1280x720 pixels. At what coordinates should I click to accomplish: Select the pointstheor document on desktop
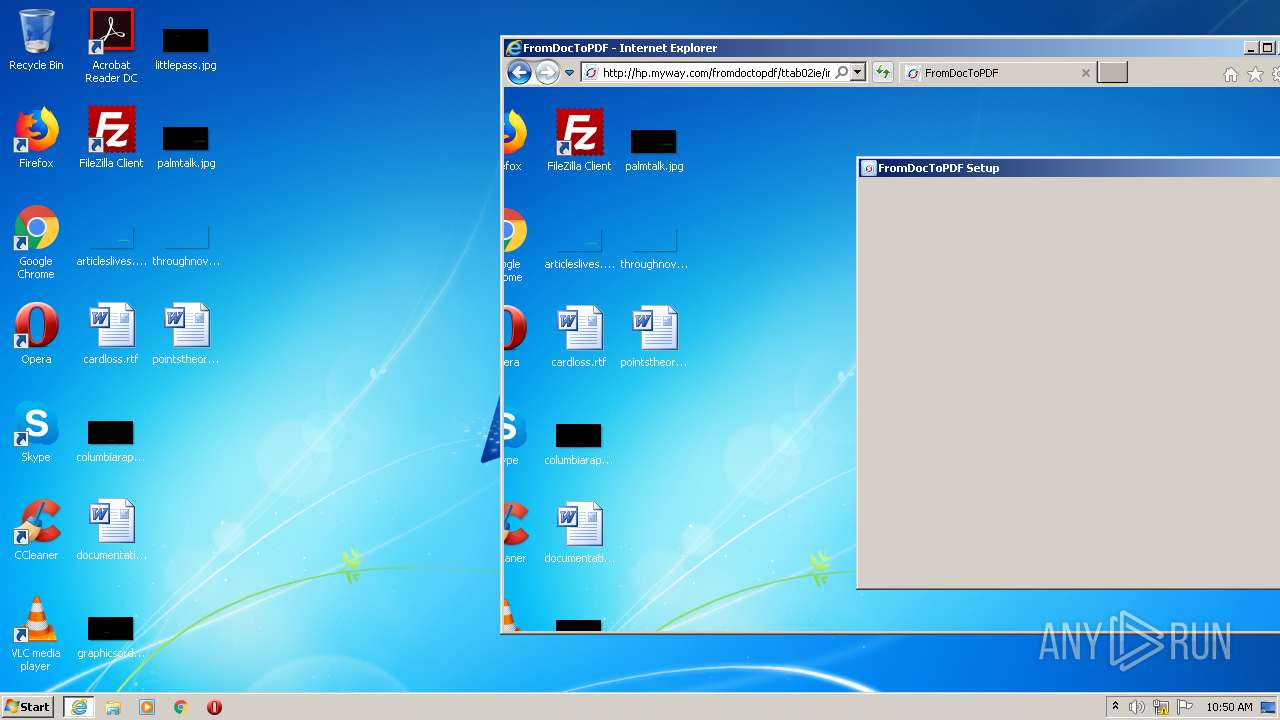coord(186,334)
